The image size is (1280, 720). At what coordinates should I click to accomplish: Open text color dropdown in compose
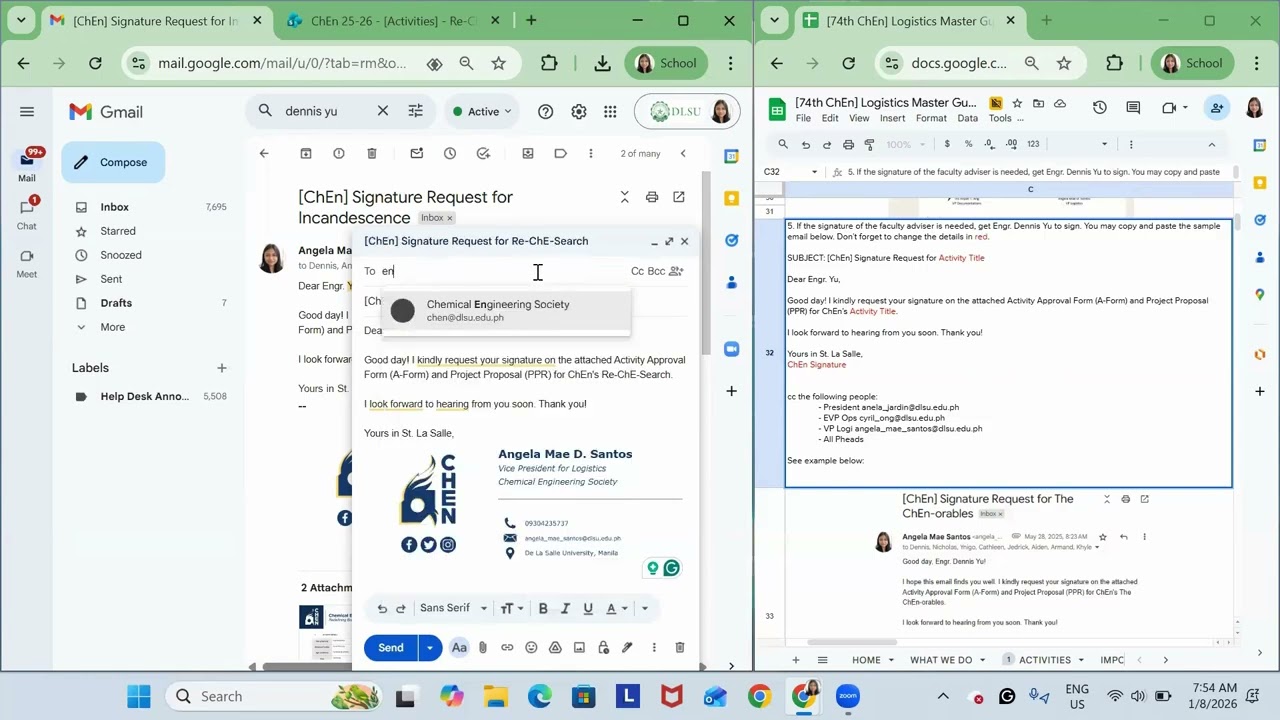616,608
